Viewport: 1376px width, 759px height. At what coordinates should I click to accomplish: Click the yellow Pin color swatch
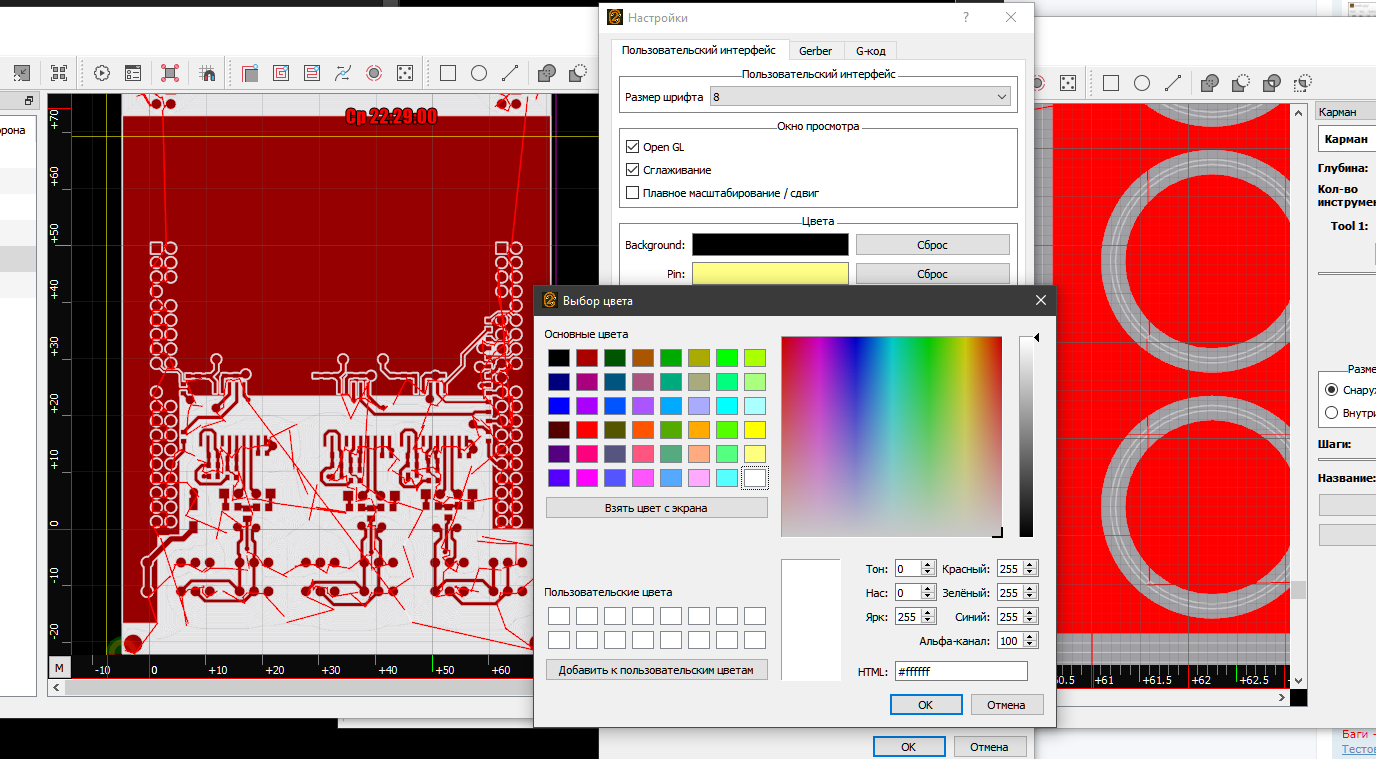coord(770,274)
